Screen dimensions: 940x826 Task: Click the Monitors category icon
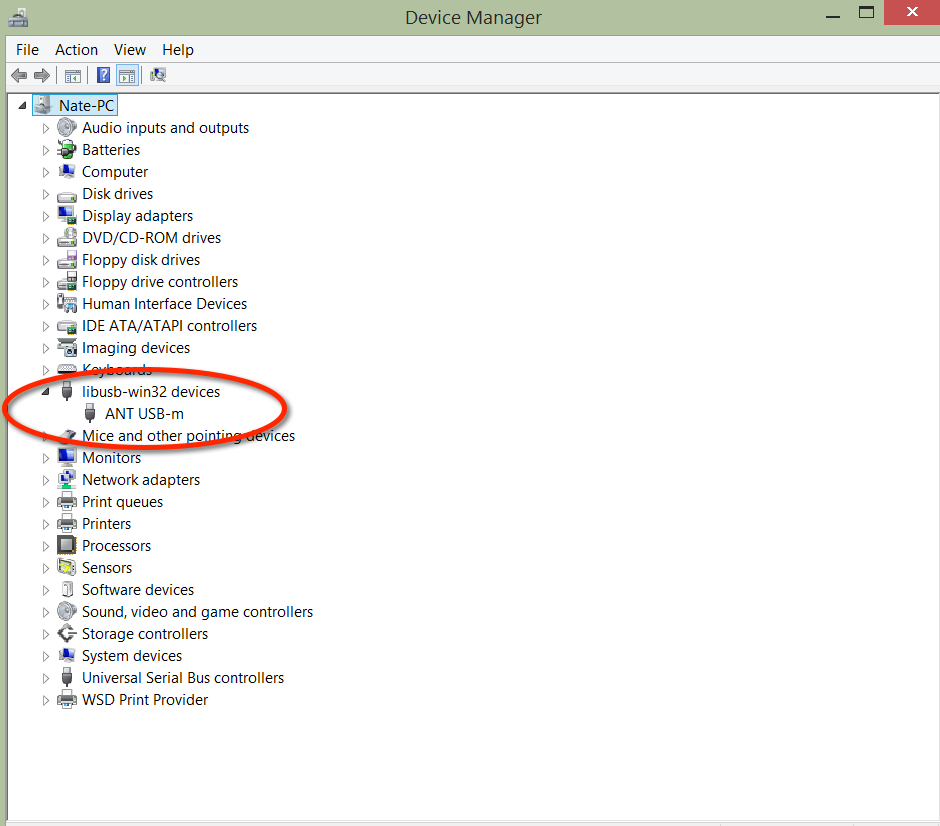pos(67,457)
